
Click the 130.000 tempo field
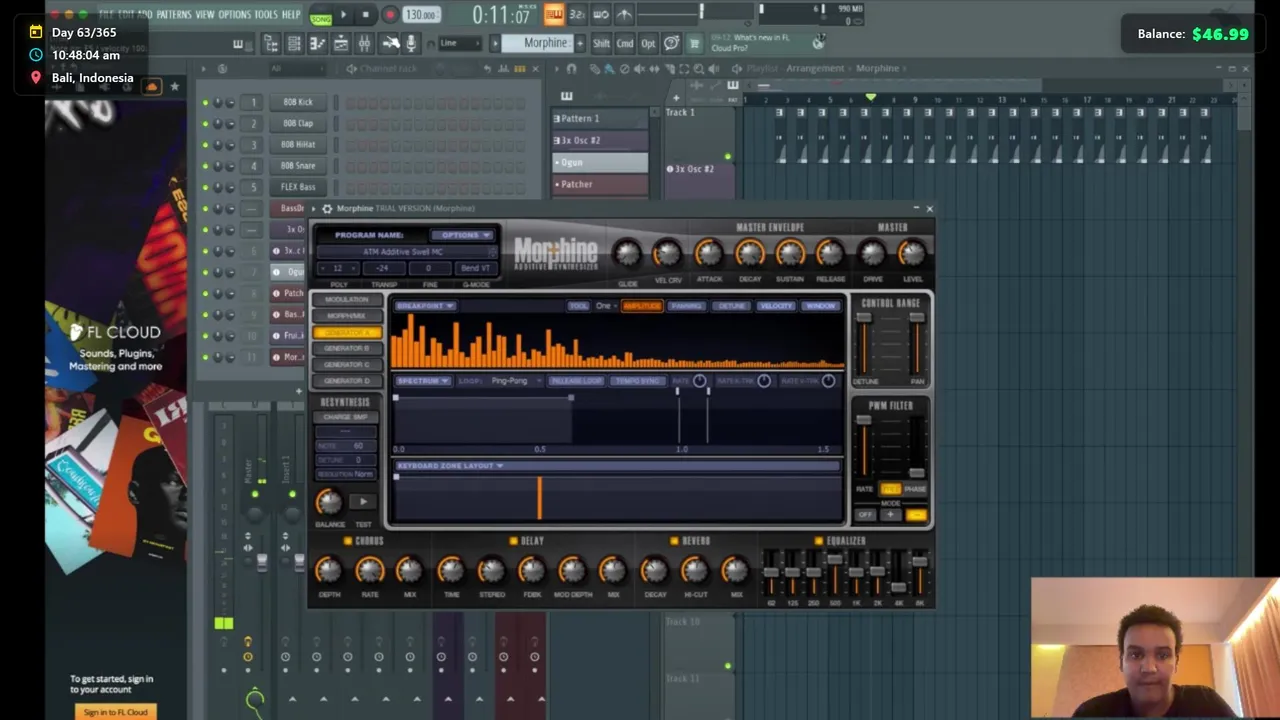[421, 15]
